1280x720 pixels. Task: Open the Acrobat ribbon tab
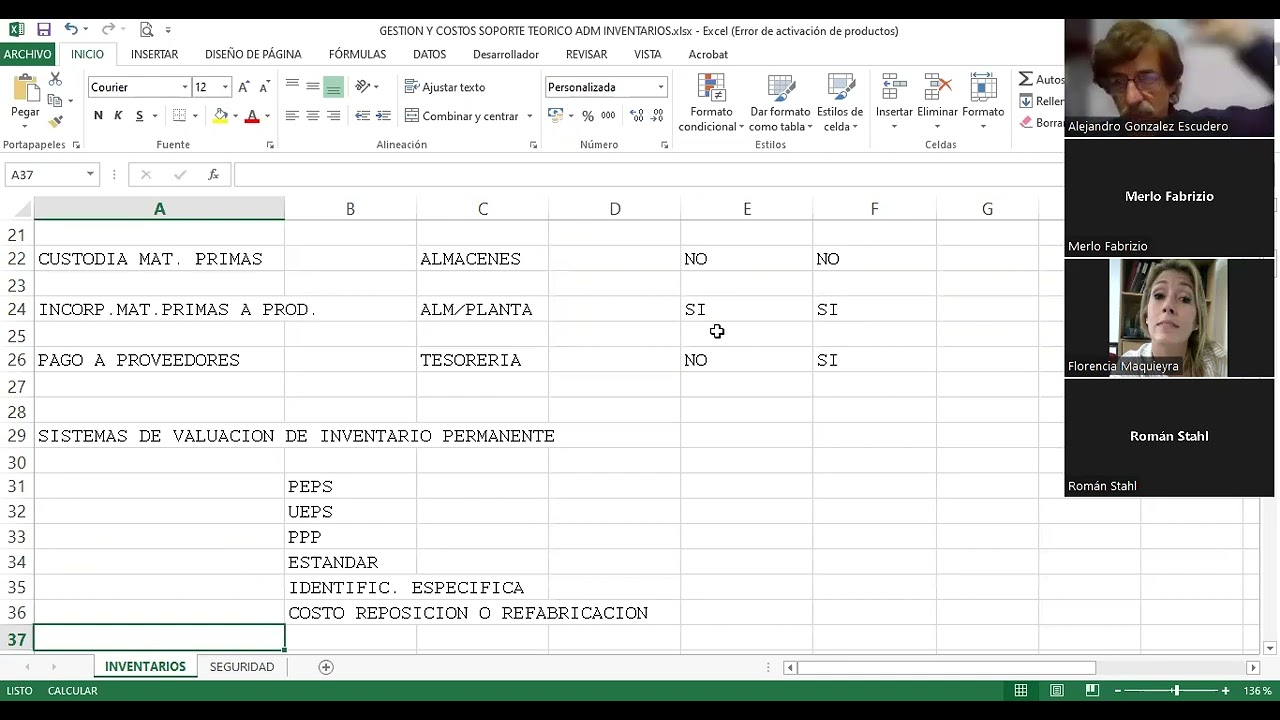[x=708, y=54]
